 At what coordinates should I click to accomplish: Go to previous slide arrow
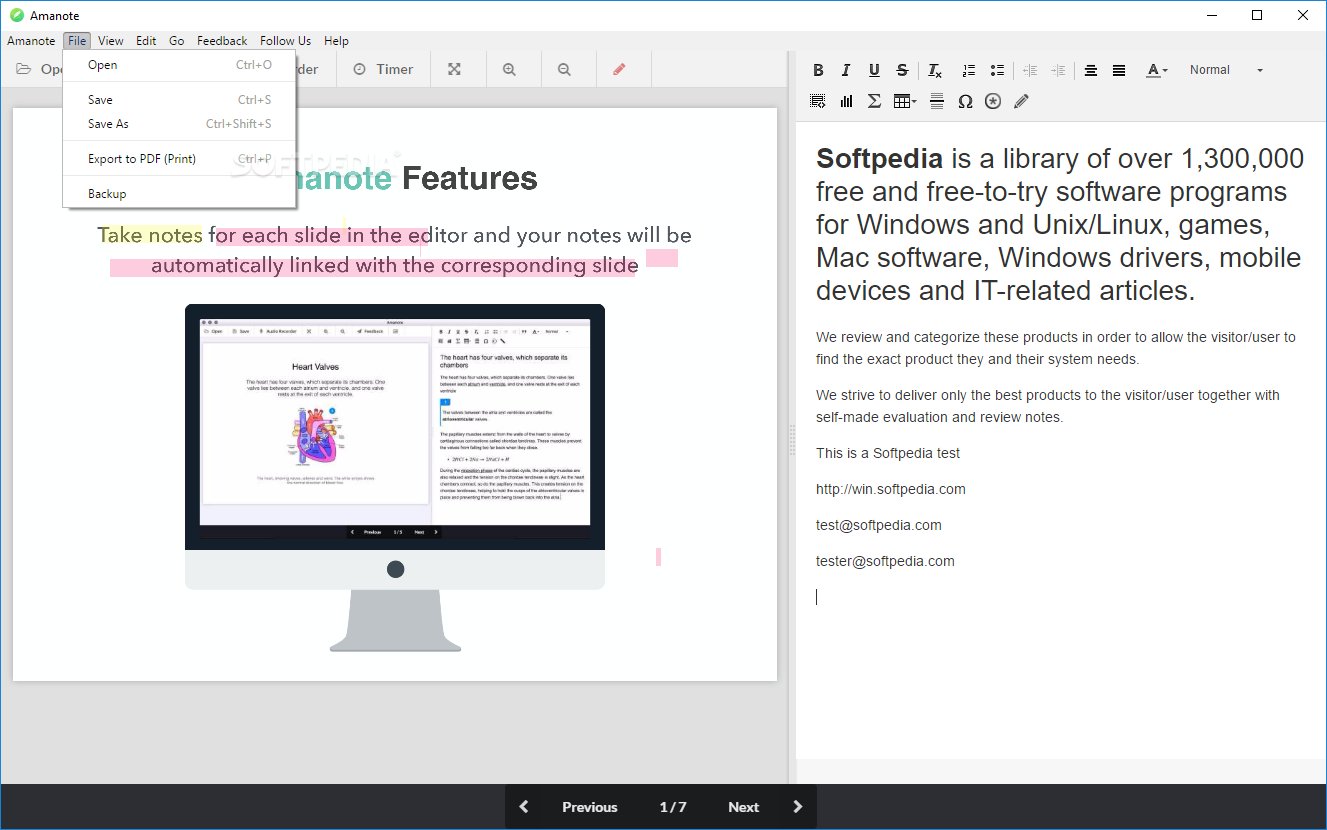pos(524,807)
